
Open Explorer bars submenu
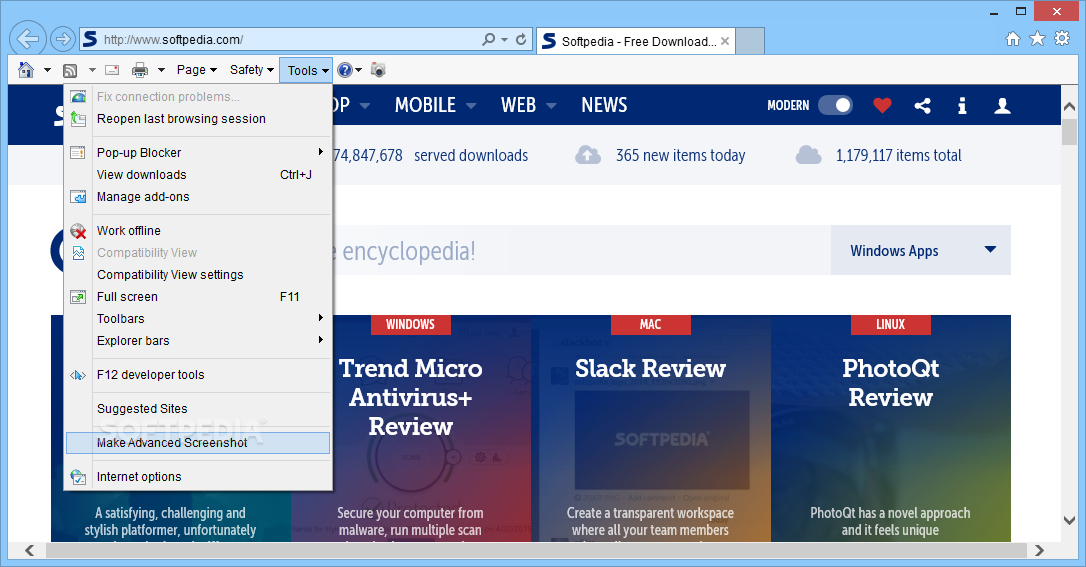(198, 341)
